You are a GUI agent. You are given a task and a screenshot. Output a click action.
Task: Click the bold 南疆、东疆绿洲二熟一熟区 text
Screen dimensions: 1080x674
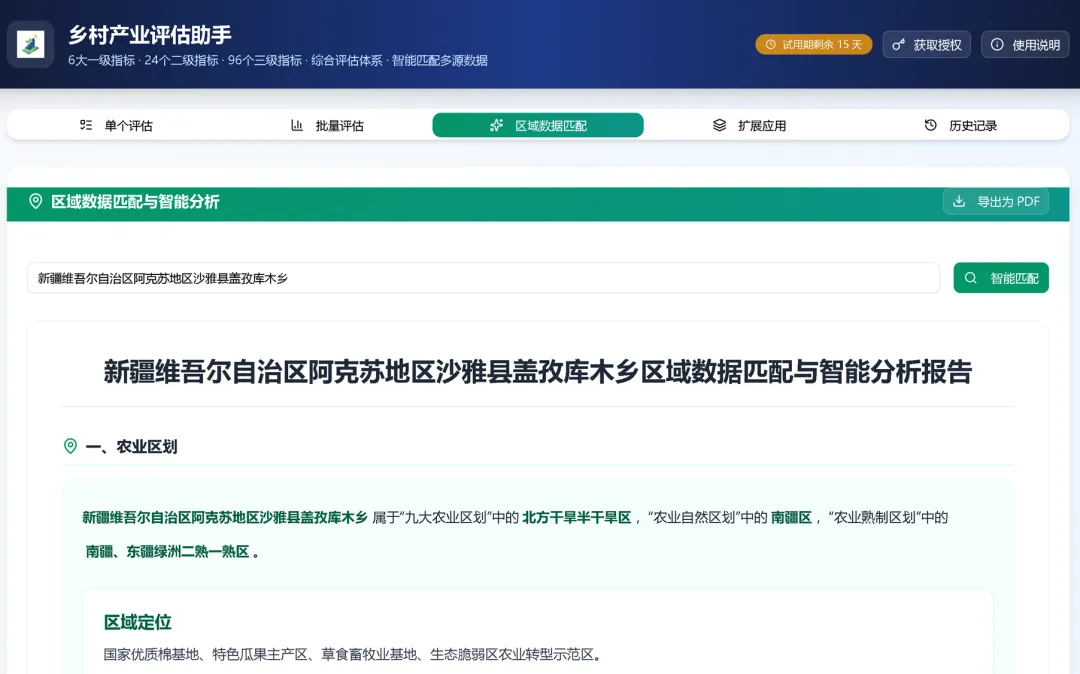[x=167, y=552]
